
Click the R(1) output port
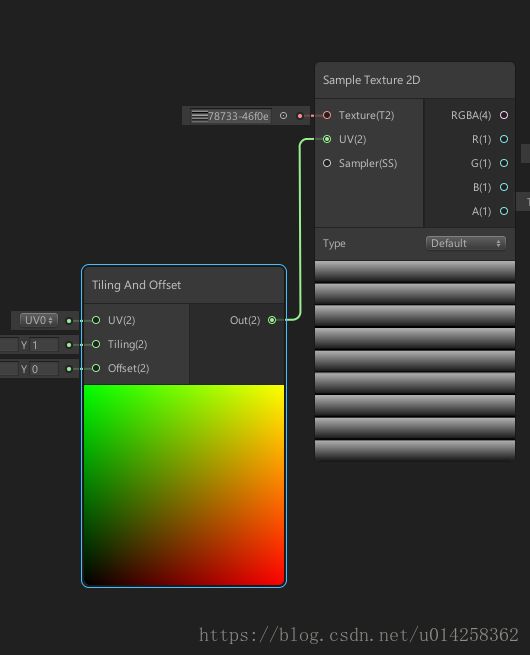[504, 139]
